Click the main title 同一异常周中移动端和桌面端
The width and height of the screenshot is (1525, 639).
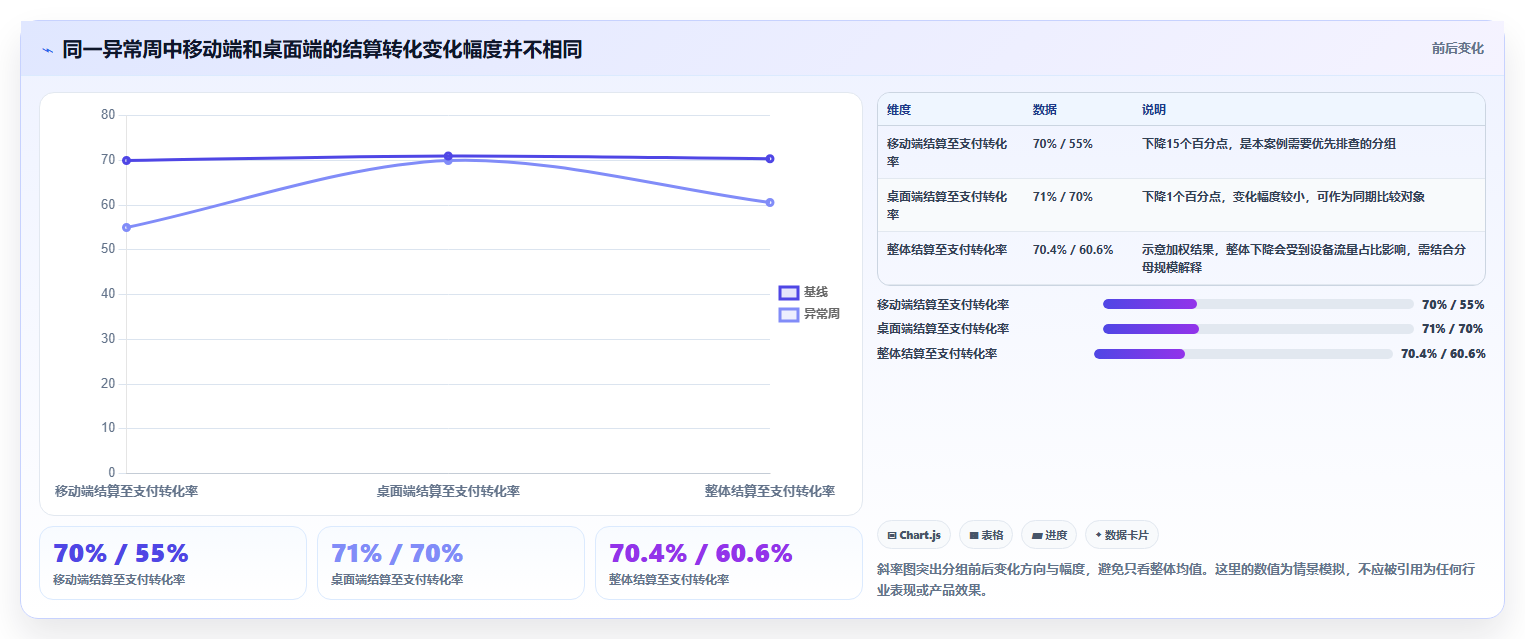point(322,50)
